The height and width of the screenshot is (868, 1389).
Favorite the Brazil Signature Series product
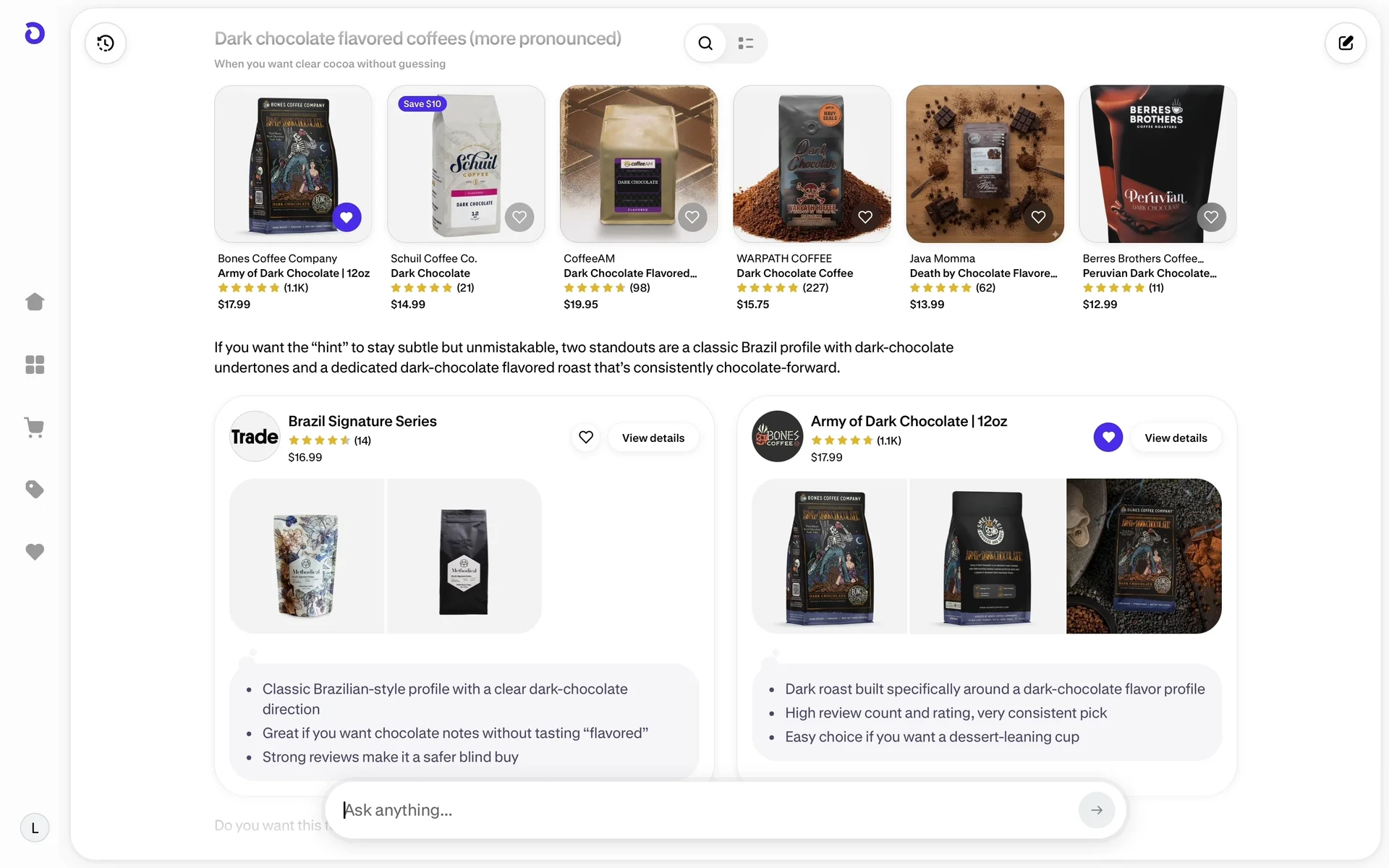(x=586, y=437)
